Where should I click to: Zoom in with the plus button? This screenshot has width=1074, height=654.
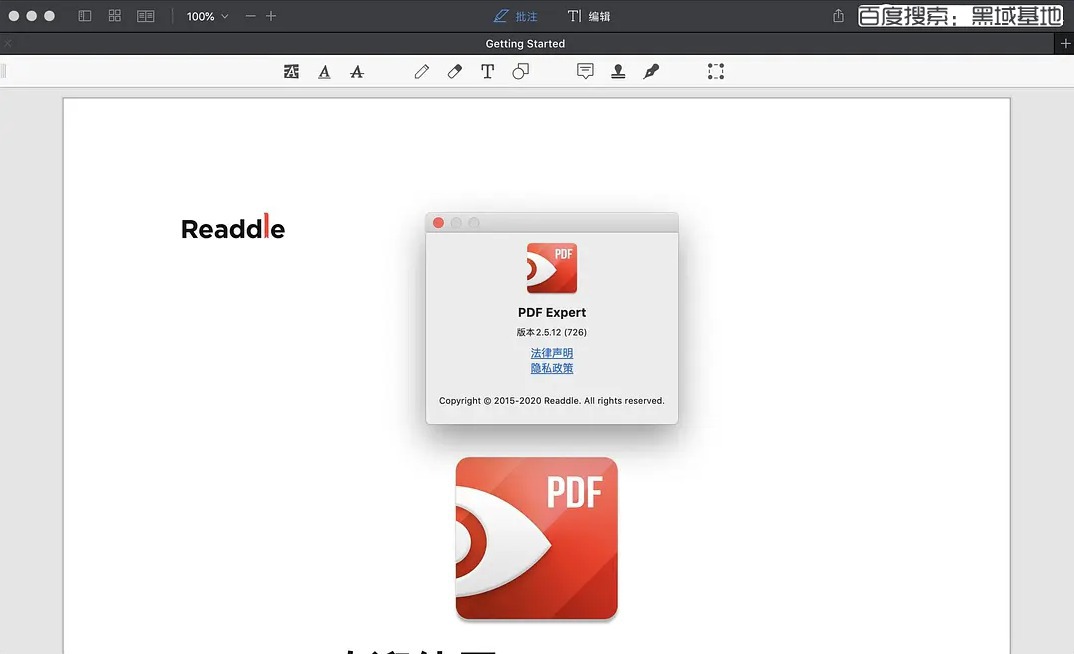coord(271,16)
